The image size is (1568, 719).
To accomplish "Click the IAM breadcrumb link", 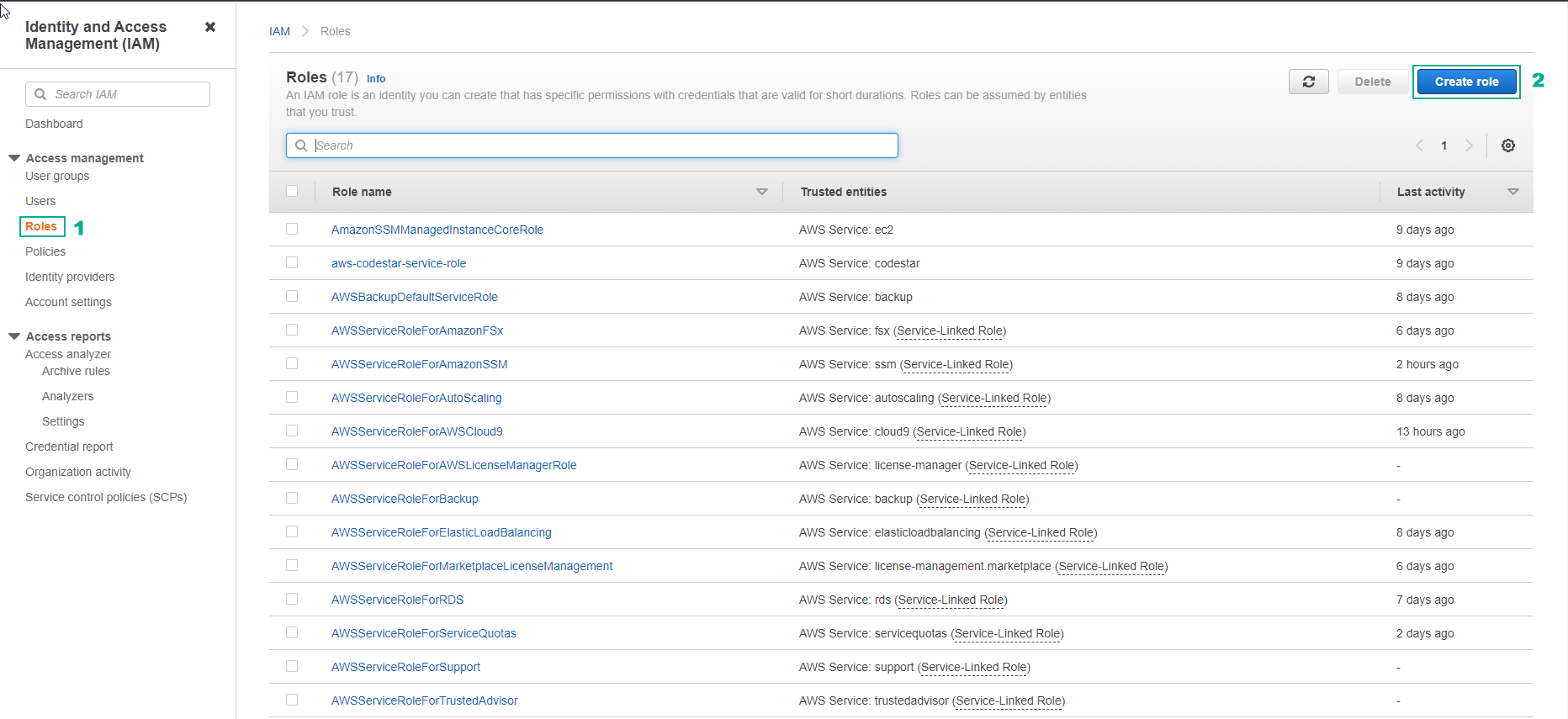I will [x=279, y=31].
